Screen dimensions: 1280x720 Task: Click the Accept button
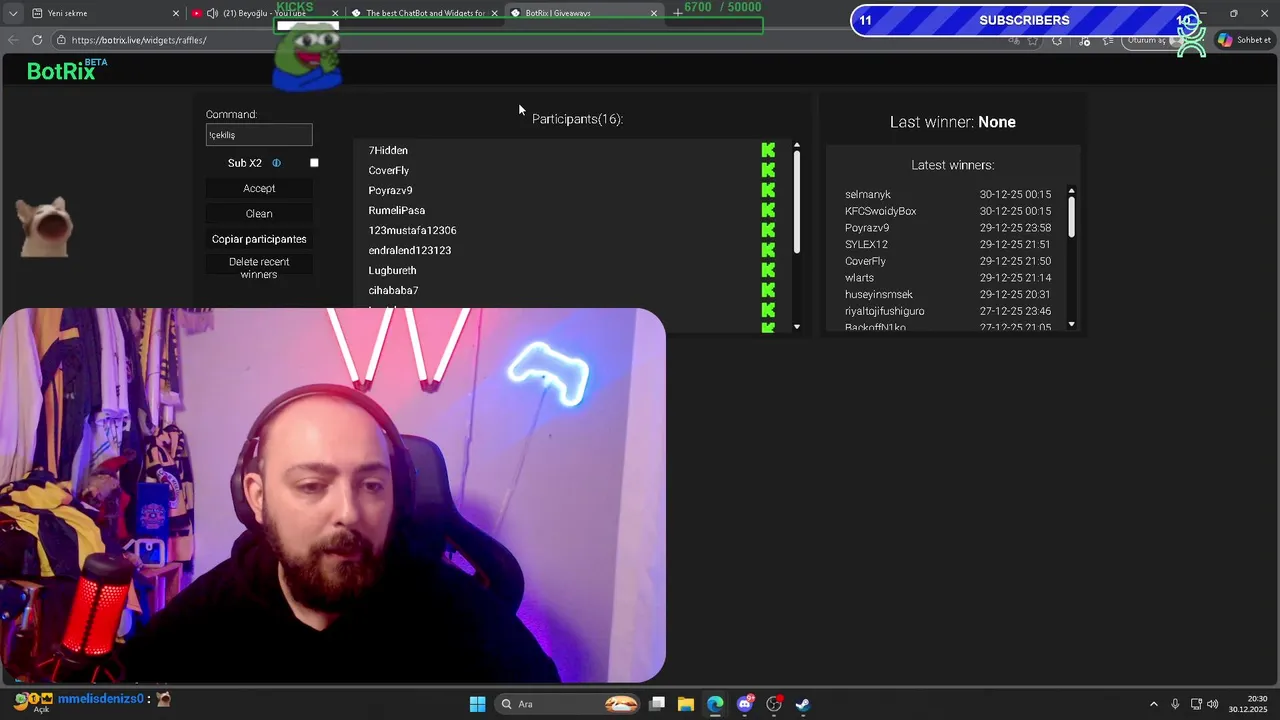[x=259, y=188]
